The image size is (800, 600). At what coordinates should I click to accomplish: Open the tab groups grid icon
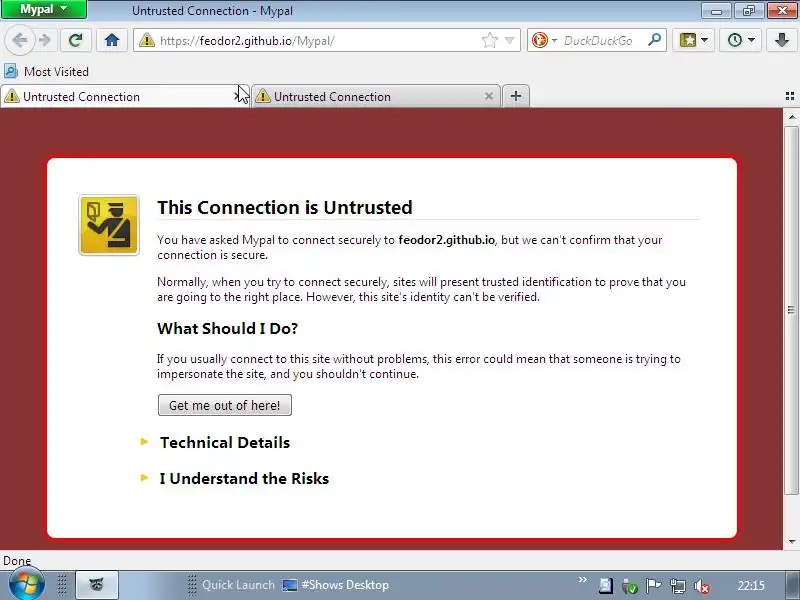(790, 96)
